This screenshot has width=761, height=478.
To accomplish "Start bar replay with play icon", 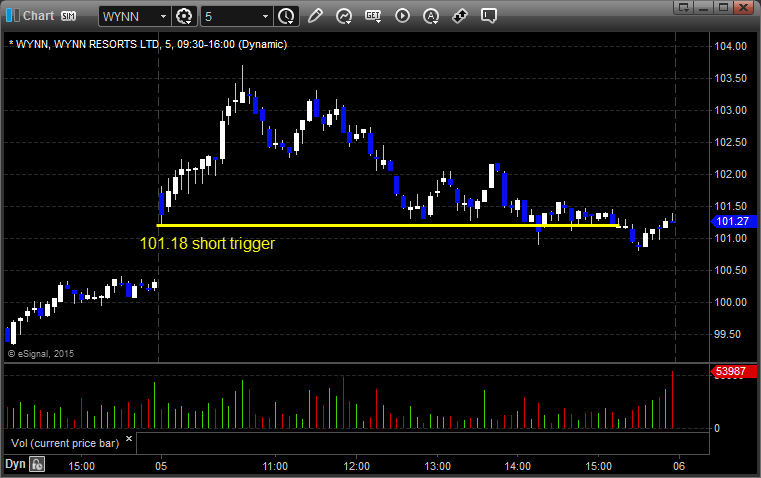I will tap(402, 16).
